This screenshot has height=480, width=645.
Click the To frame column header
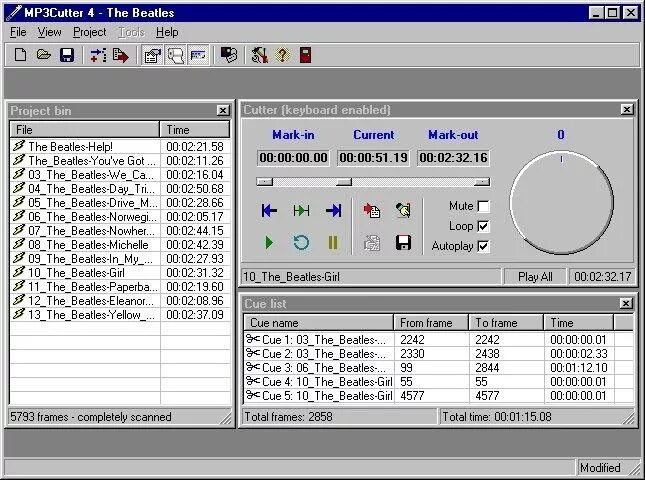[506, 323]
